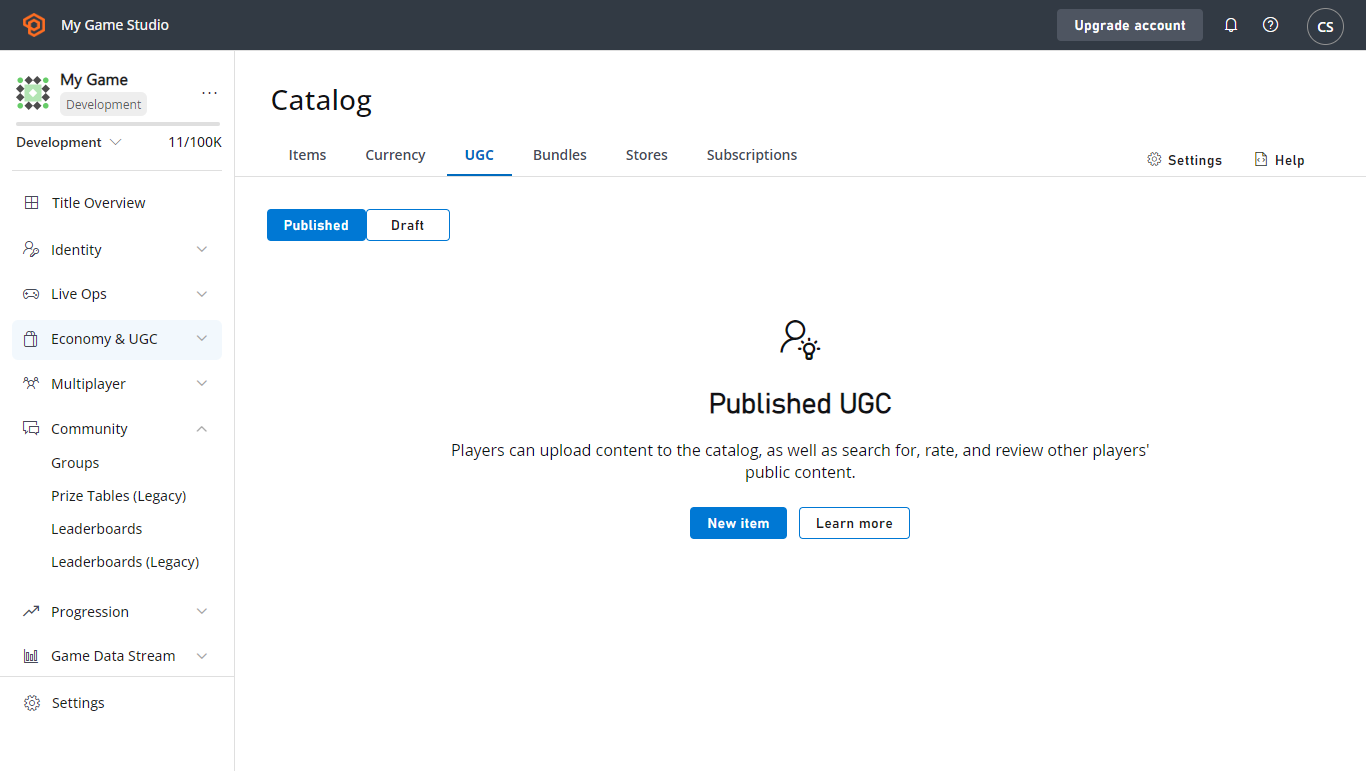Screen dimensions: 1366x771
Task: Click the Live Ops gamepad icon
Action: [x=31, y=294]
